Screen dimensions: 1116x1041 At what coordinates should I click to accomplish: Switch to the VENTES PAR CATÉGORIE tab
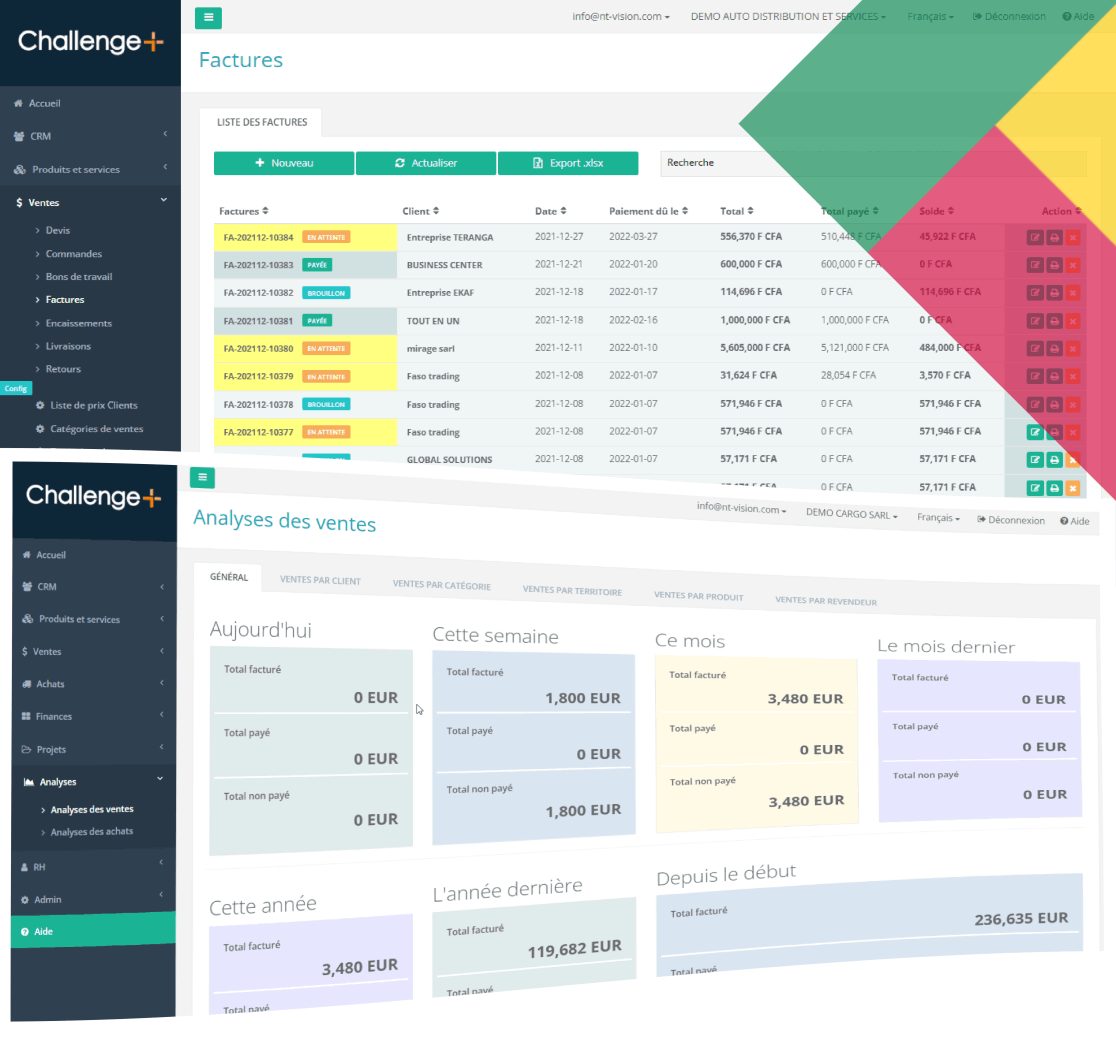pos(441,585)
